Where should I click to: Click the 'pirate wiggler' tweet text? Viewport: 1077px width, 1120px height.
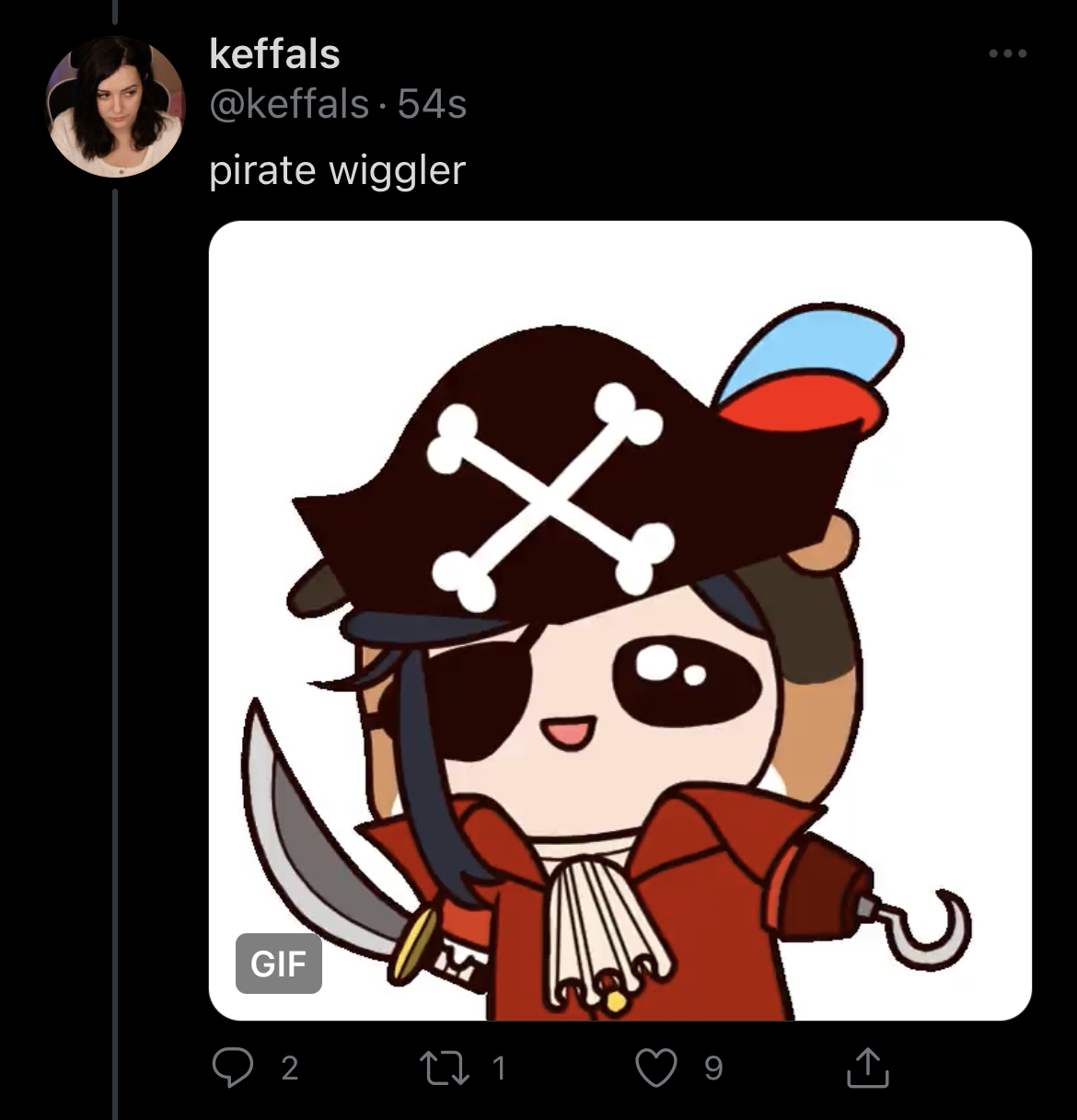pyautogui.click(x=337, y=170)
